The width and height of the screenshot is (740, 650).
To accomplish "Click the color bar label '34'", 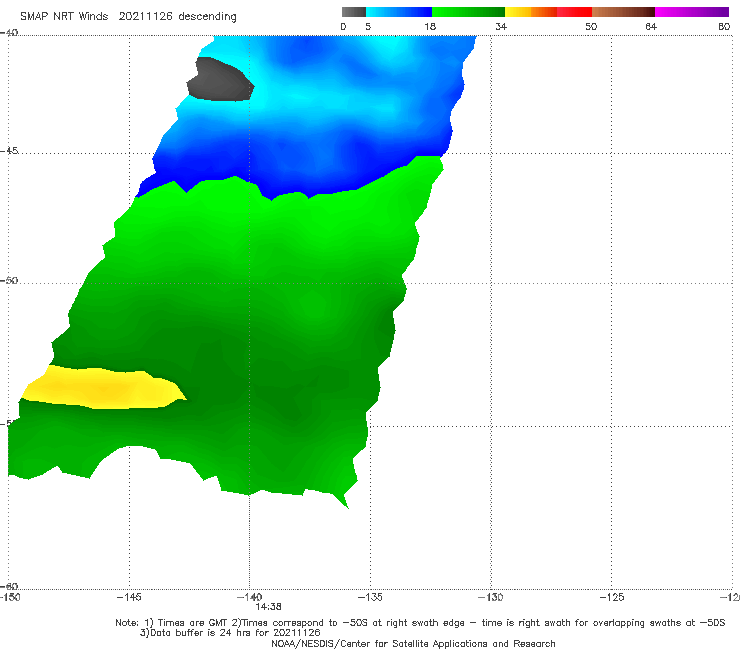I will coord(501,26).
